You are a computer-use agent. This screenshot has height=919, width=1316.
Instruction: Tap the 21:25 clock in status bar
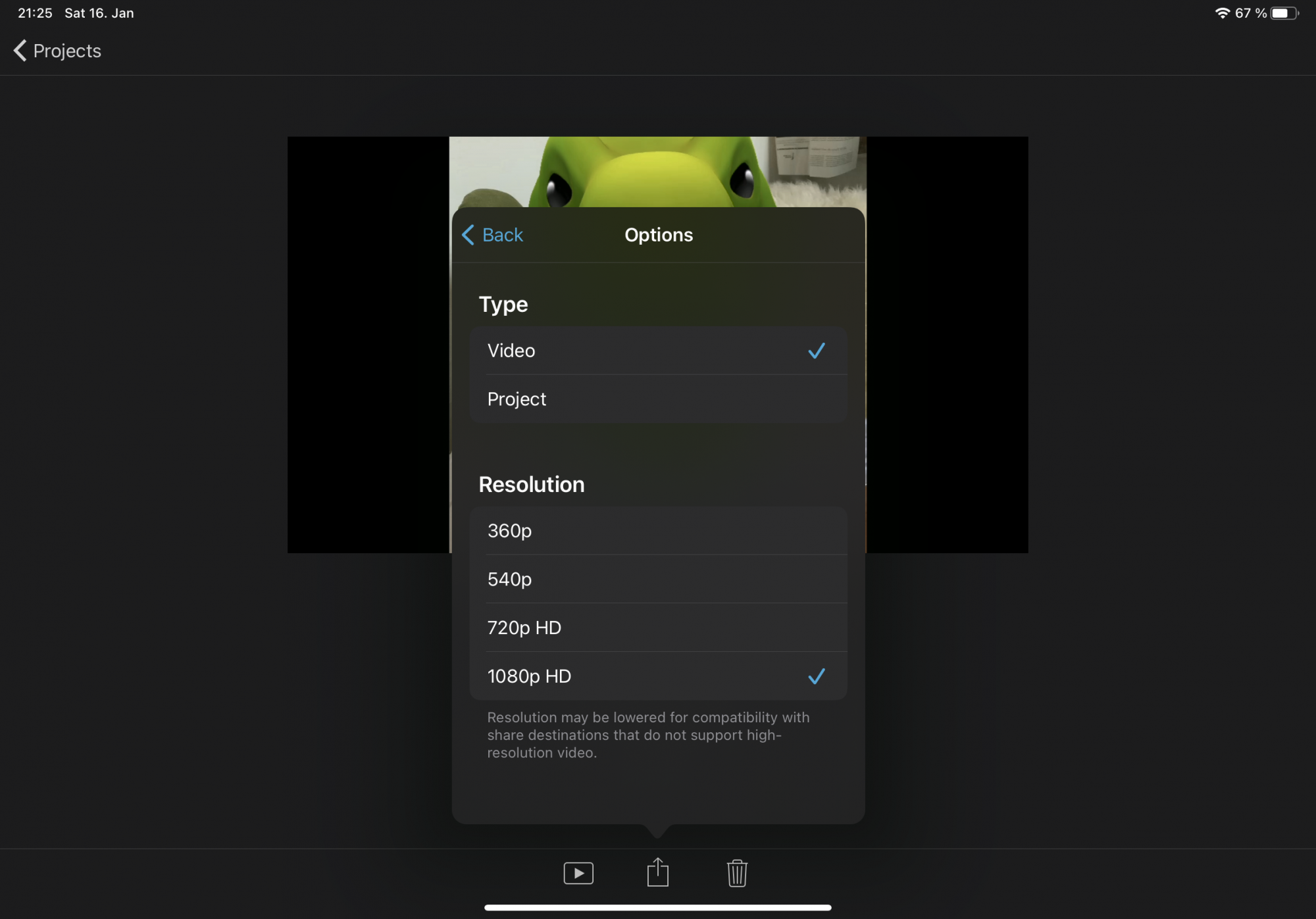click(x=35, y=13)
